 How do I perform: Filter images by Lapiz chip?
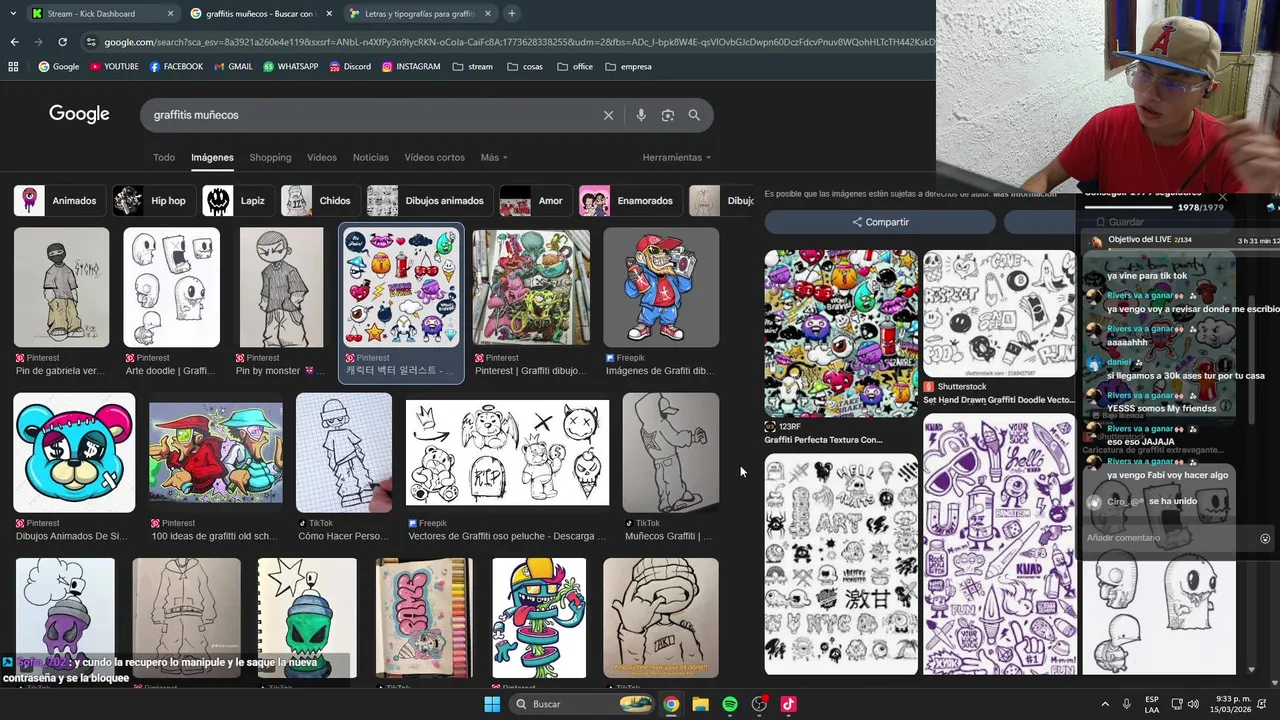click(237, 201)
